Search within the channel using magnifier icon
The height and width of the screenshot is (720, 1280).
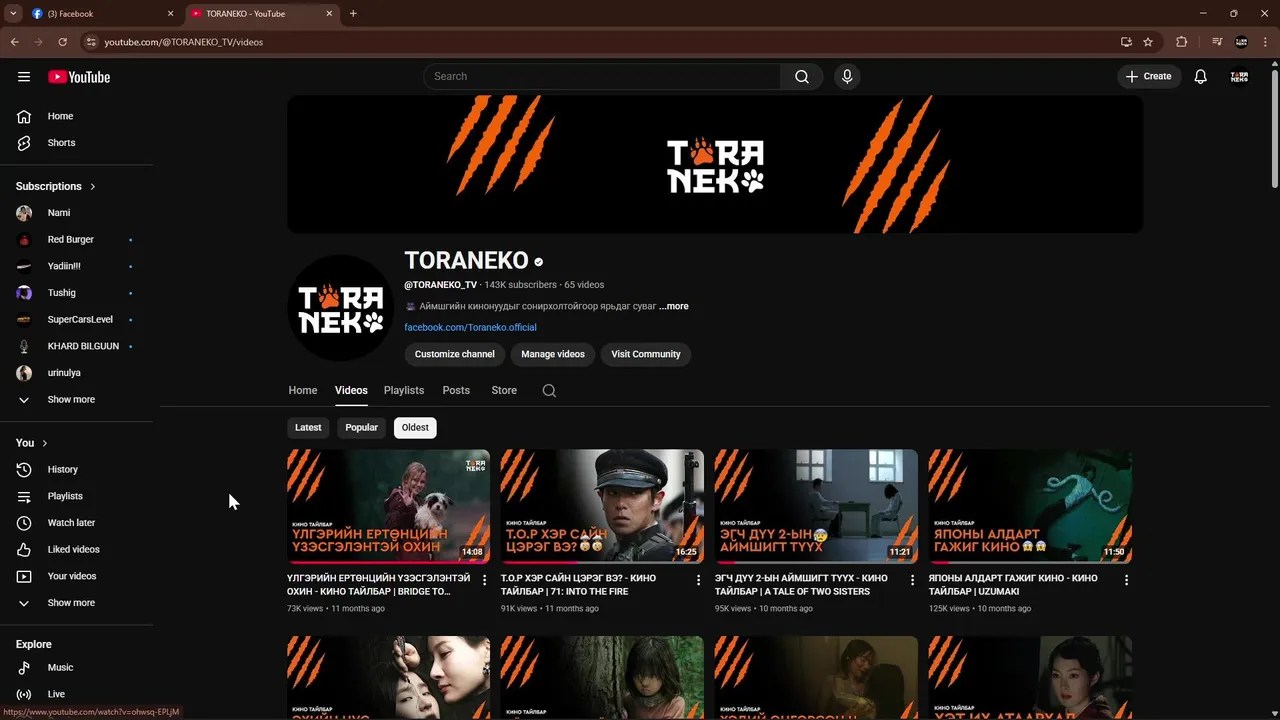pos(549,391)
